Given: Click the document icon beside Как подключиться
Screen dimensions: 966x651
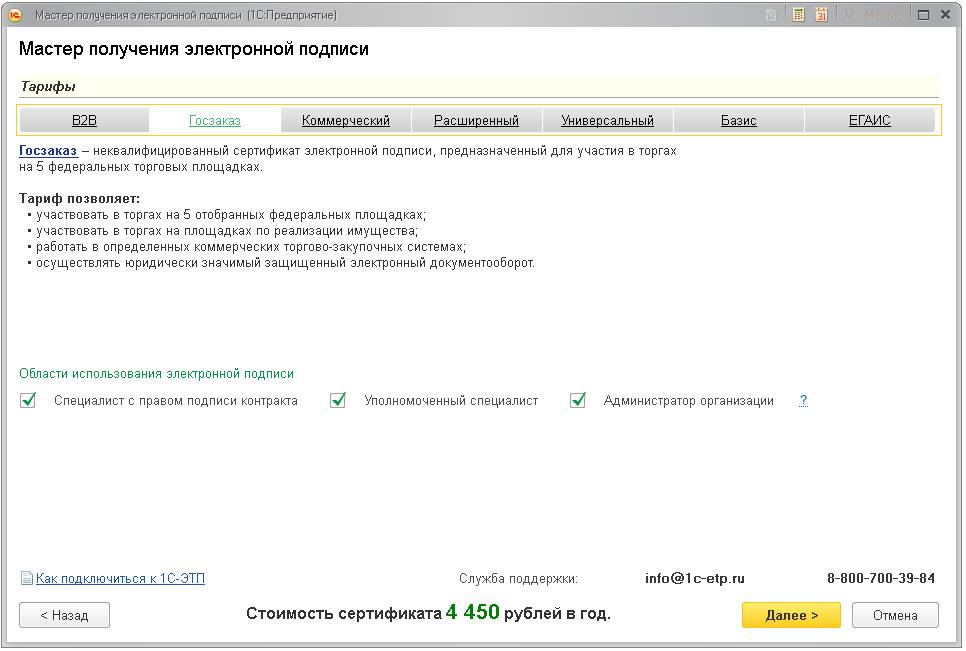Looking at the screenshot, I should tap(26, 578).
